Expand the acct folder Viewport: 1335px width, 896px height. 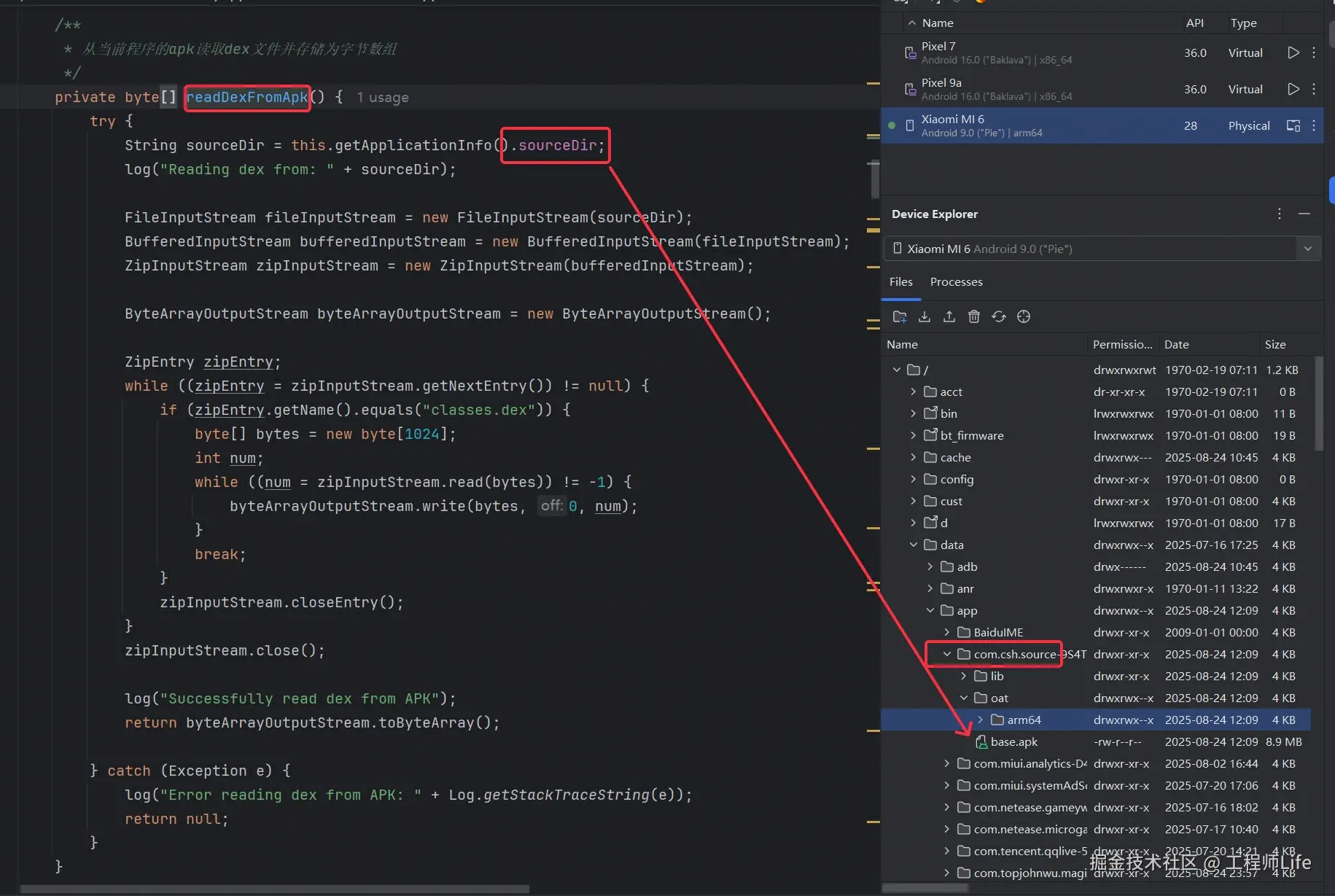(x=914, y=391)
